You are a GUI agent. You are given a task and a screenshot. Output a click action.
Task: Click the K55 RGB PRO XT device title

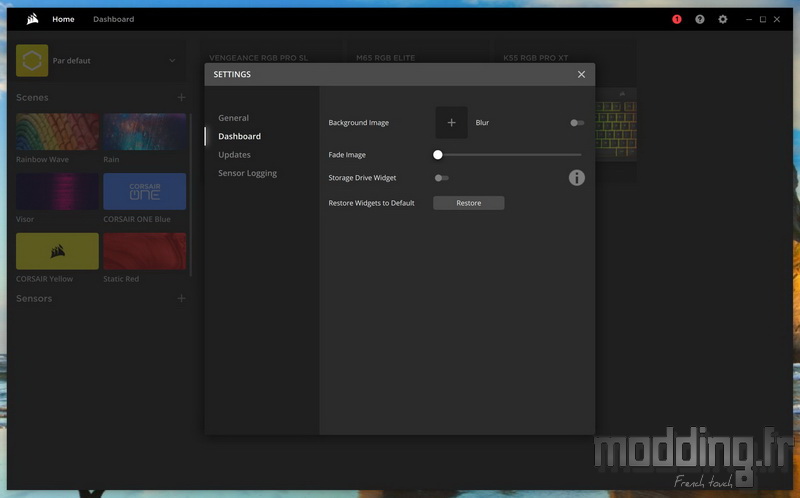(535, 58)
